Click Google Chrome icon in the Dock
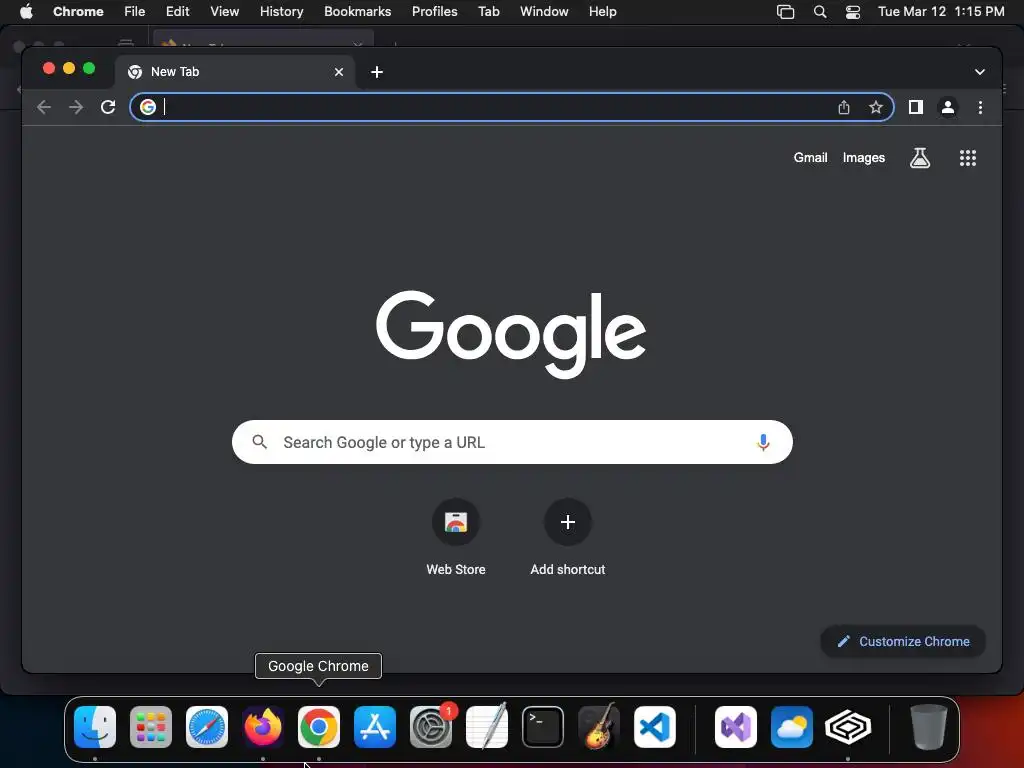 (x=319, y=726)
